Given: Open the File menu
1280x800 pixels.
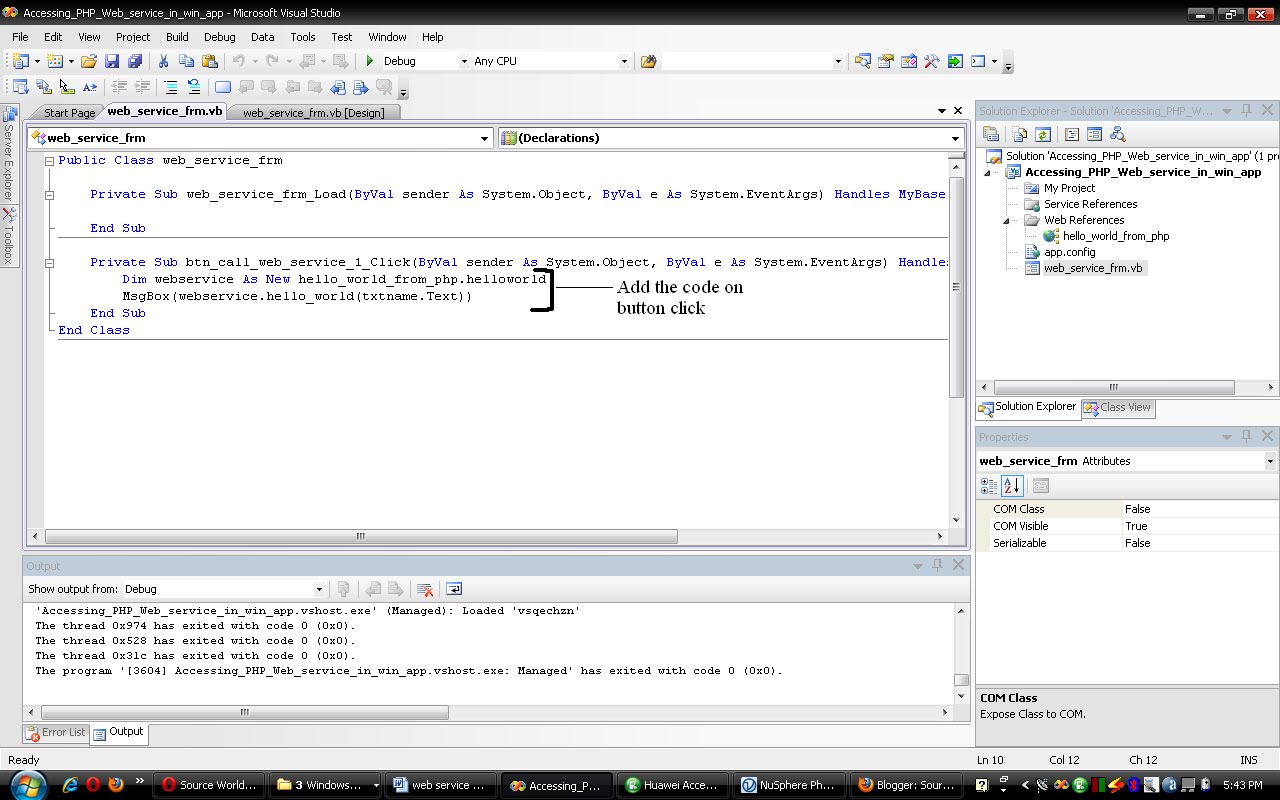Looking at the screenshot, I should pyautogui.click(x=20, y=37).
